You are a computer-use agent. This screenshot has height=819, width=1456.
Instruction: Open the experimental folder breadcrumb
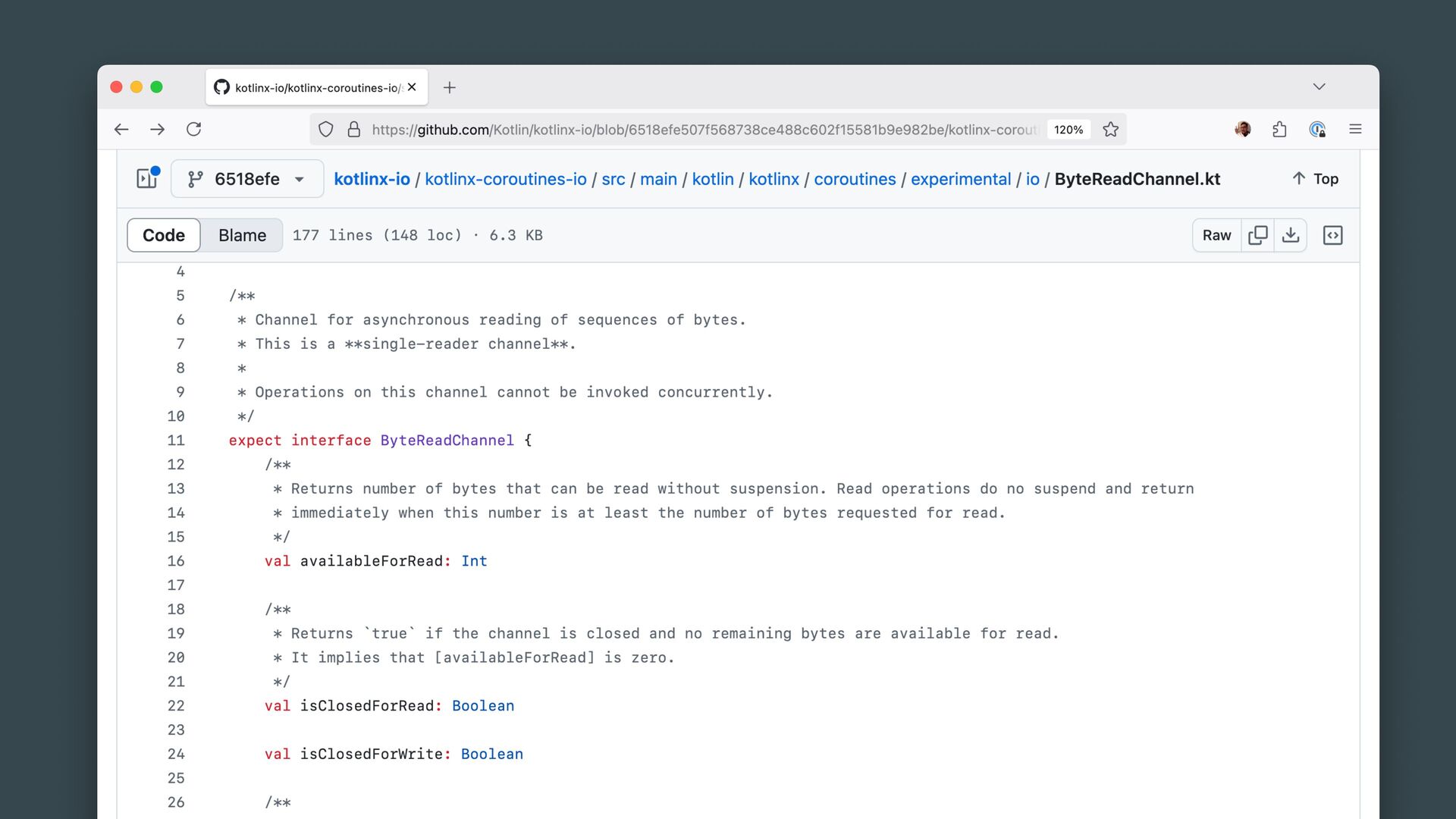coord(961,179)
